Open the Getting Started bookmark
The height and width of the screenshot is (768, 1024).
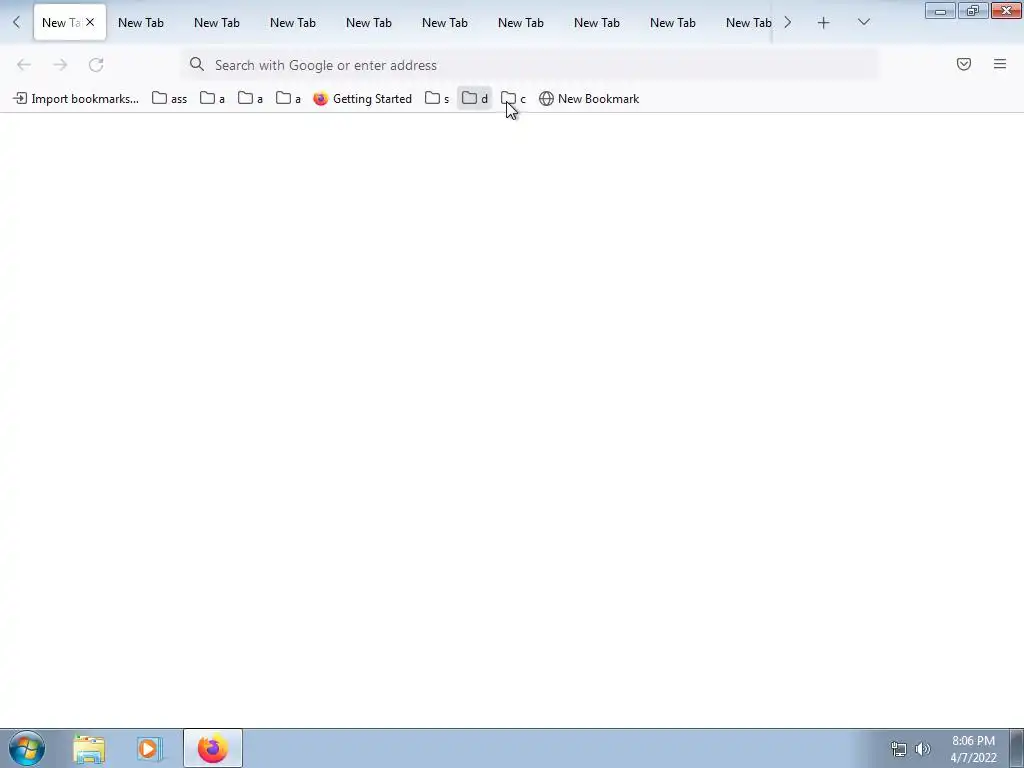coord(362,99)
